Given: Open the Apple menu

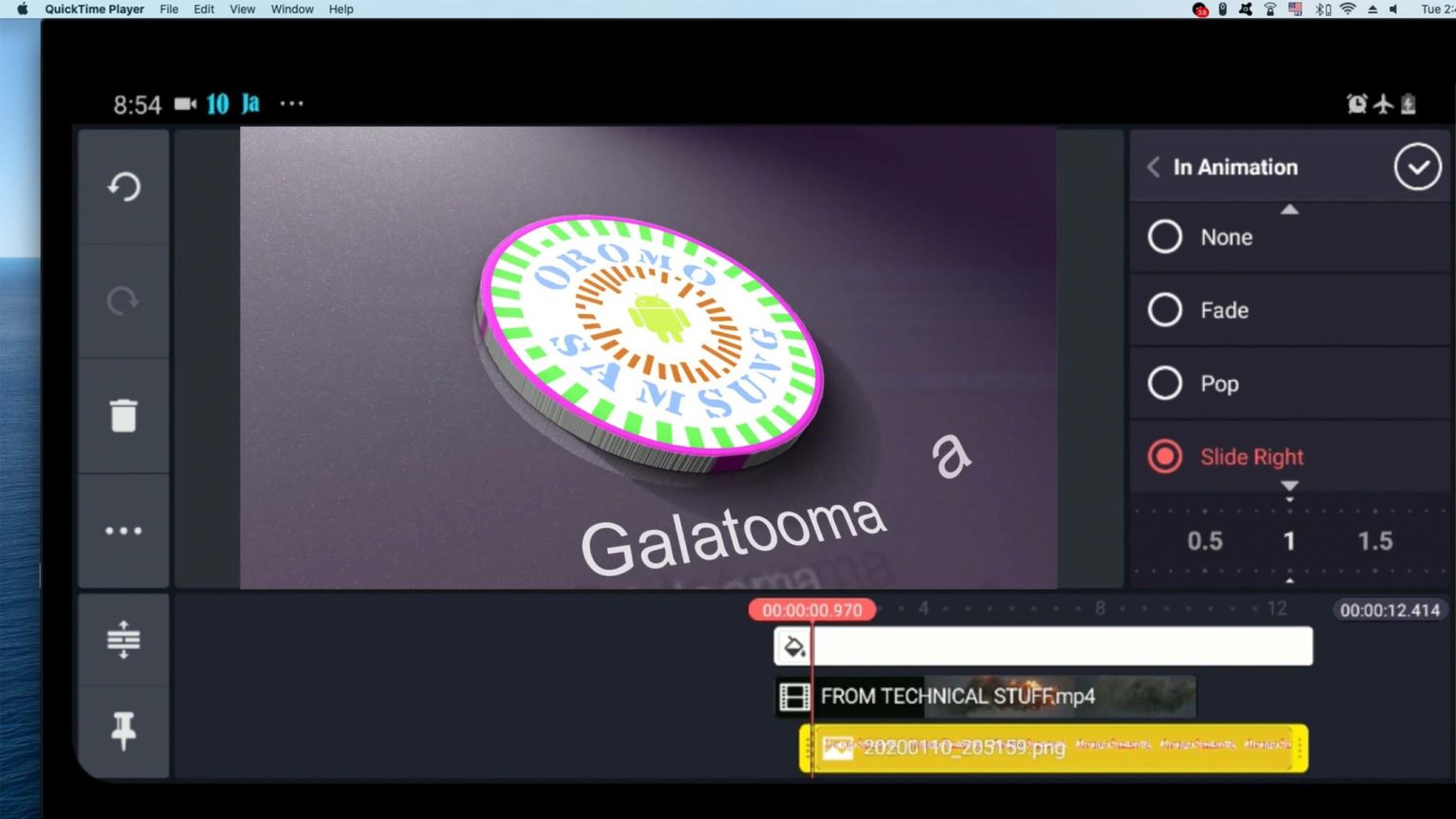Looking at the screenshot, I should 23,9.
